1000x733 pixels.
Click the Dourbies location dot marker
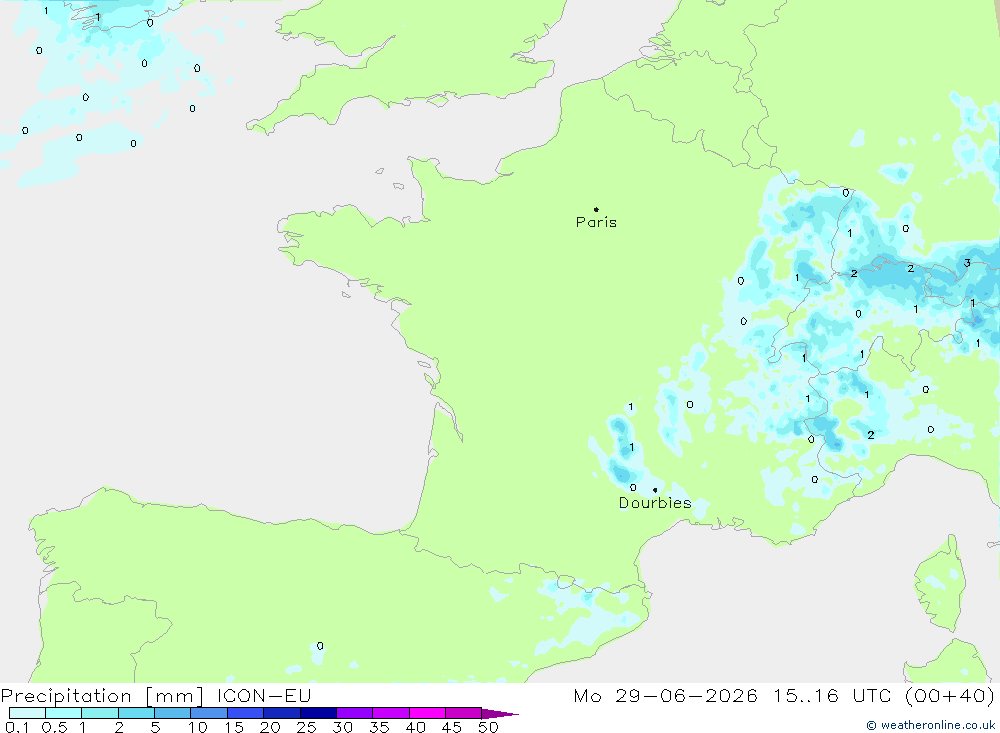click(655, 490)
